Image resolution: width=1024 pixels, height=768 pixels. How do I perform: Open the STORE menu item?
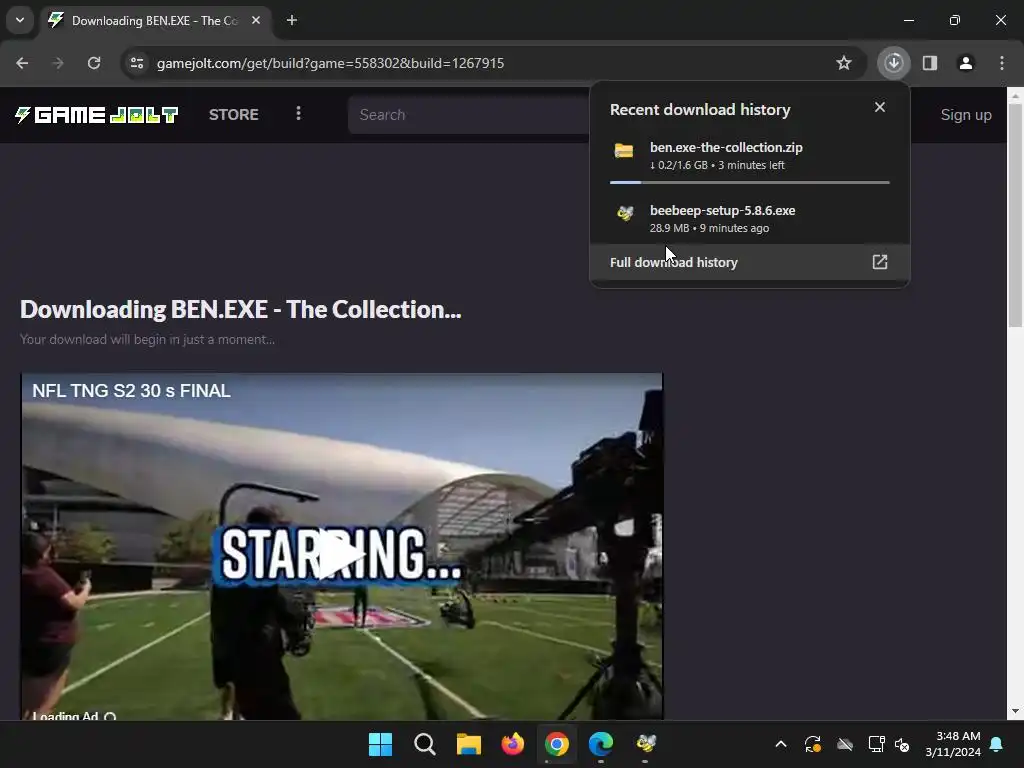click(x=234, y=115)
